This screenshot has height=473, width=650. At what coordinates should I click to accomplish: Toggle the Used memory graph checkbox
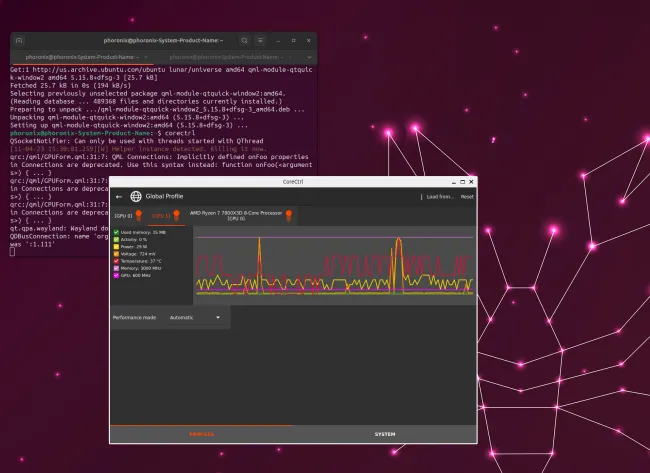click(x=116, y=232)
